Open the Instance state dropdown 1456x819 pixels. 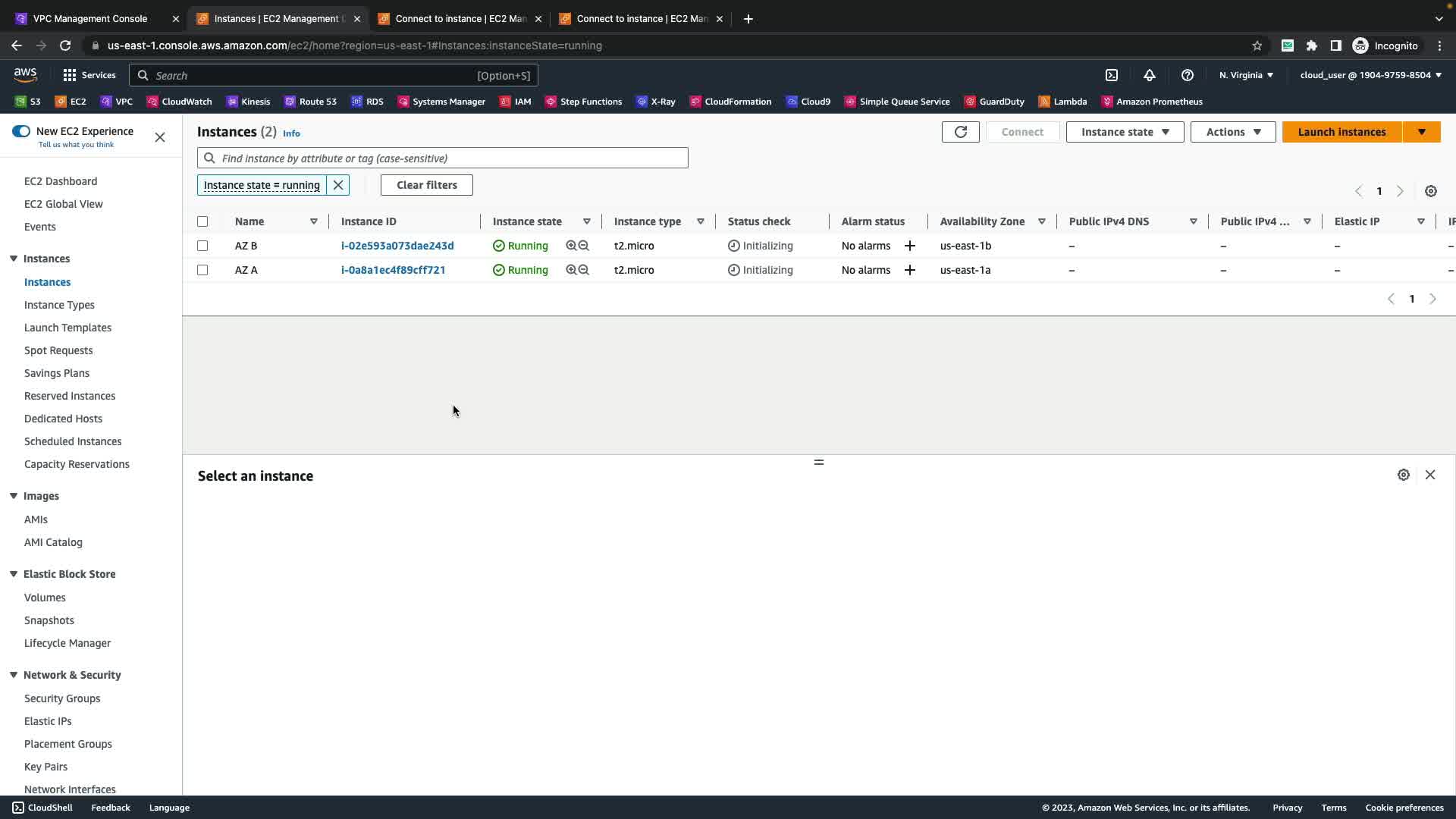pyautogui.click(x=1125, y=132)
